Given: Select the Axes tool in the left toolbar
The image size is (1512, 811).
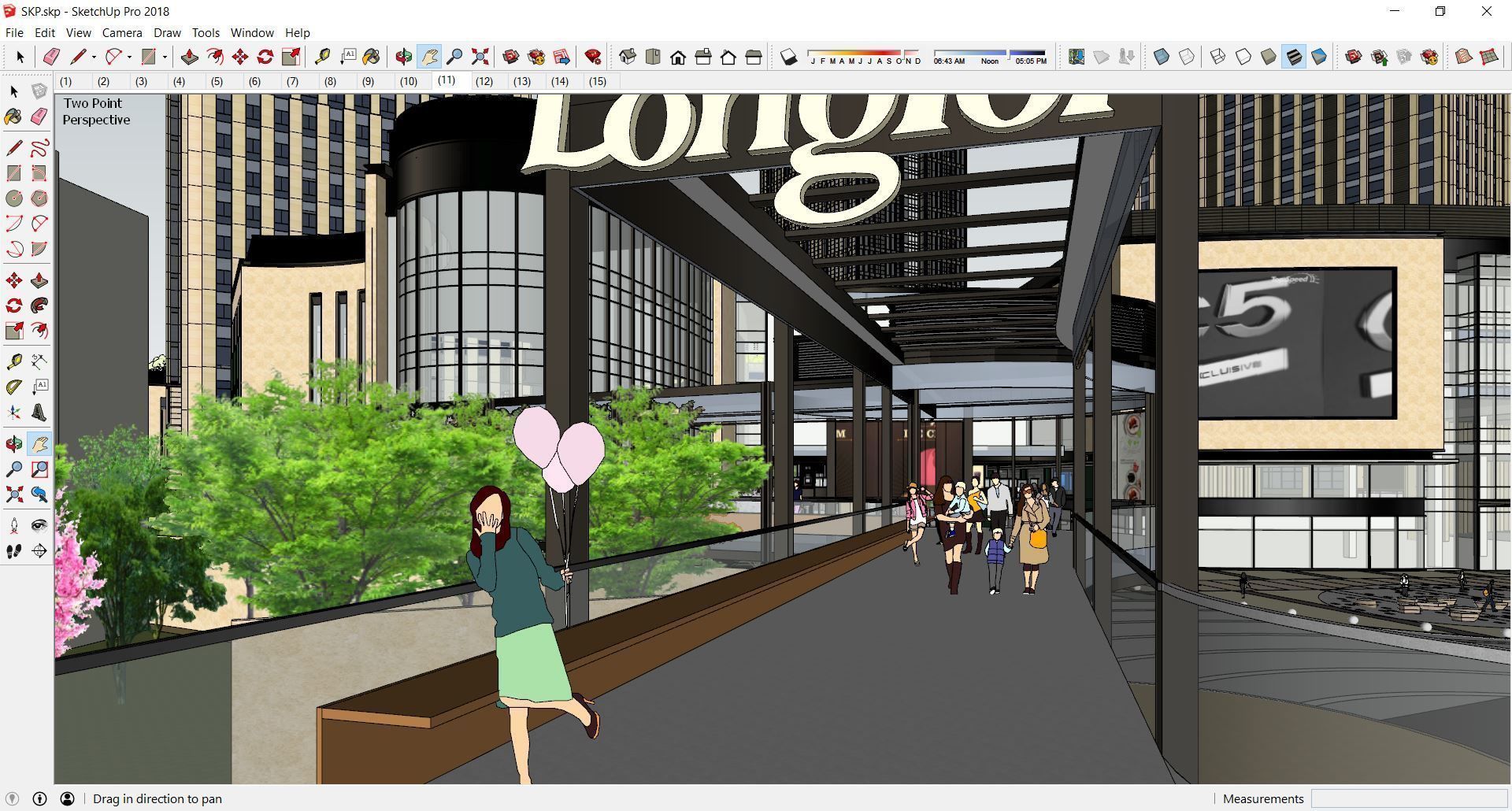Looking at the screenshot, I should coord(14,413).
